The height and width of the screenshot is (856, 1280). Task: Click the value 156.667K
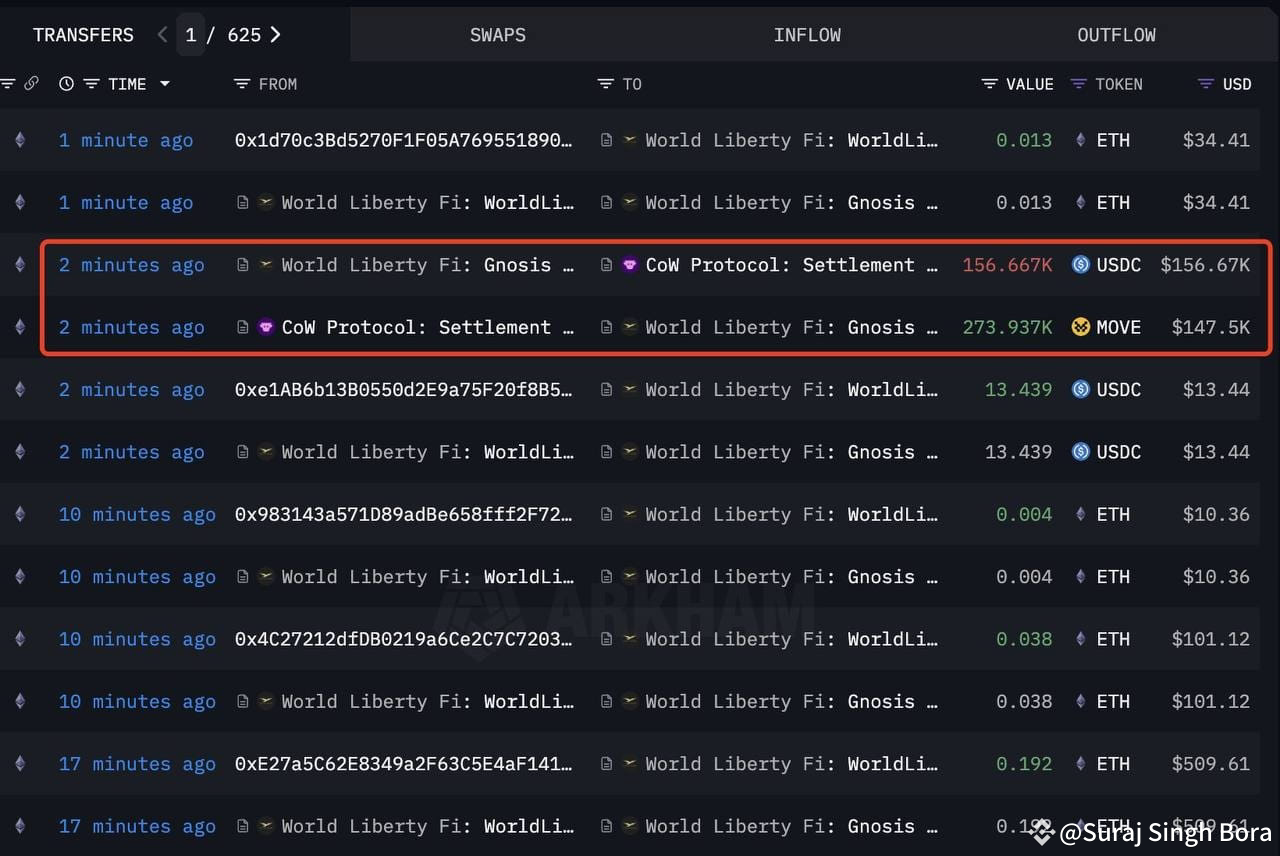pyautogui.click(x=1007, y=265)
